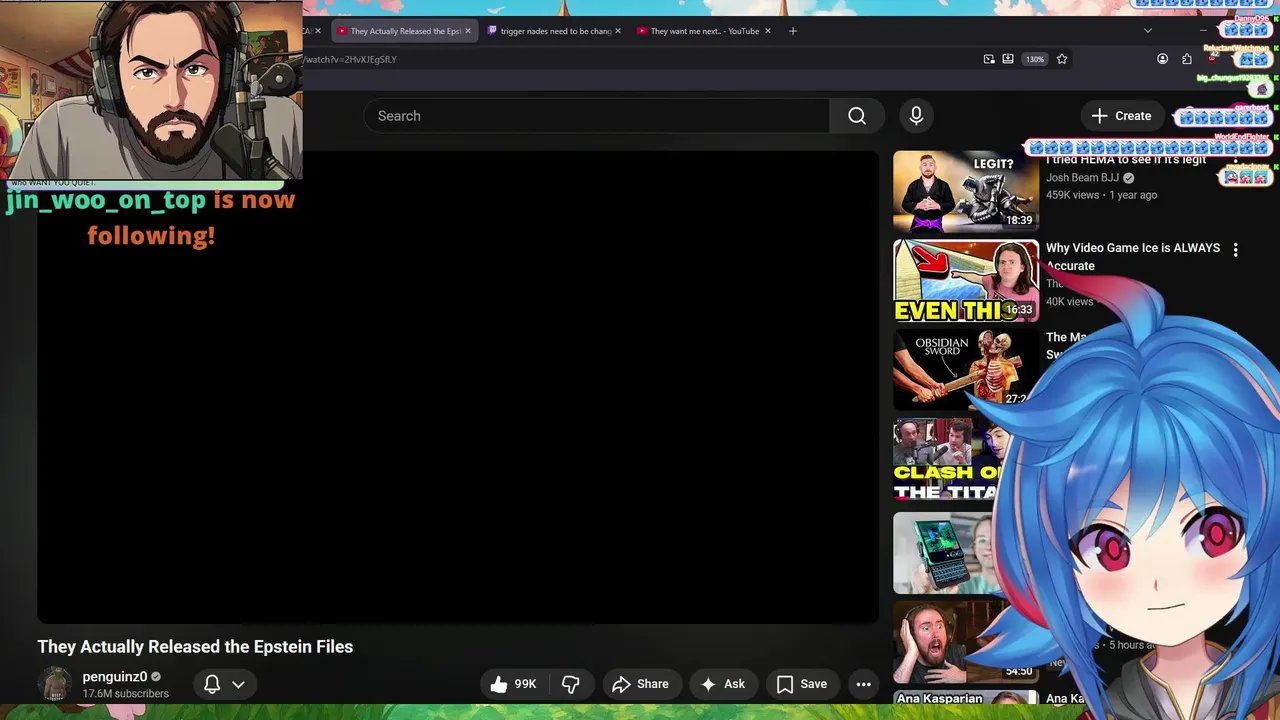Focus the YouTube Search field
Screen dimensions: 1280x720
(597, 116)
